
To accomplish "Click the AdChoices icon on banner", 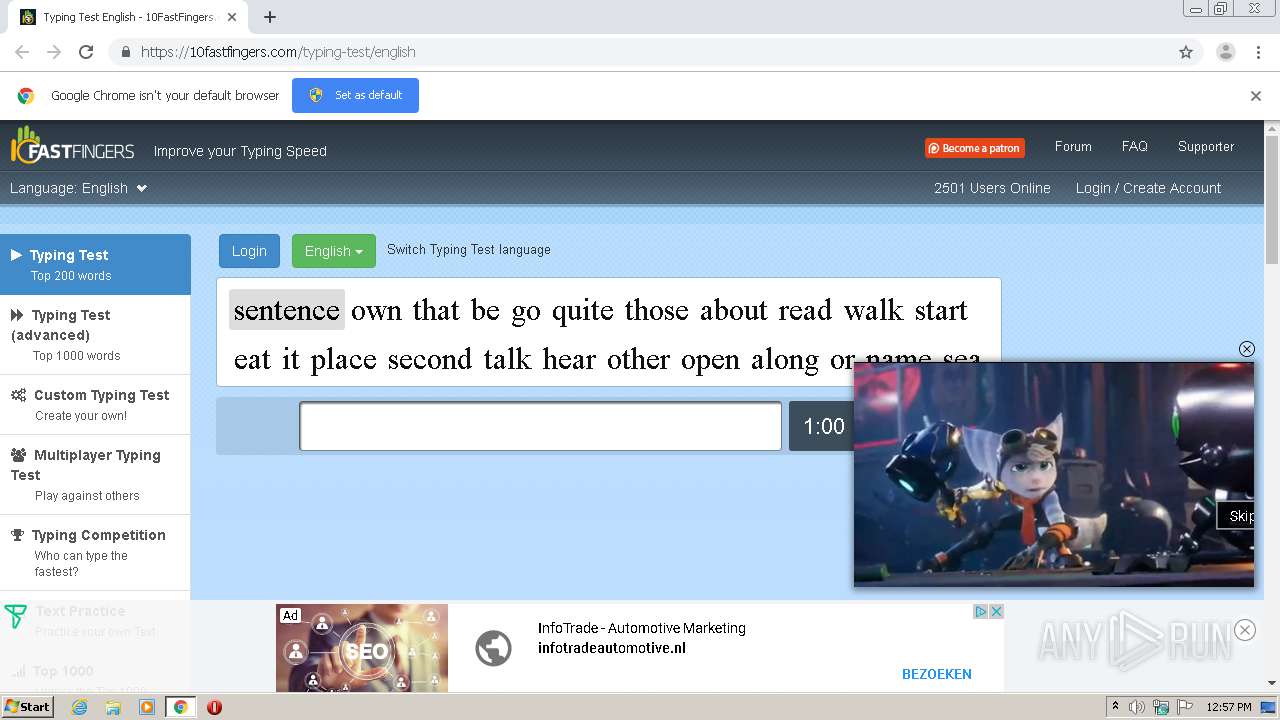I will coord(981,612).
